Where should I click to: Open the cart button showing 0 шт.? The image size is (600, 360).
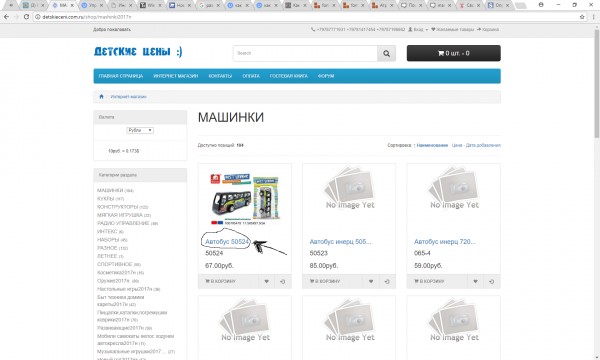tap(453, 53)
